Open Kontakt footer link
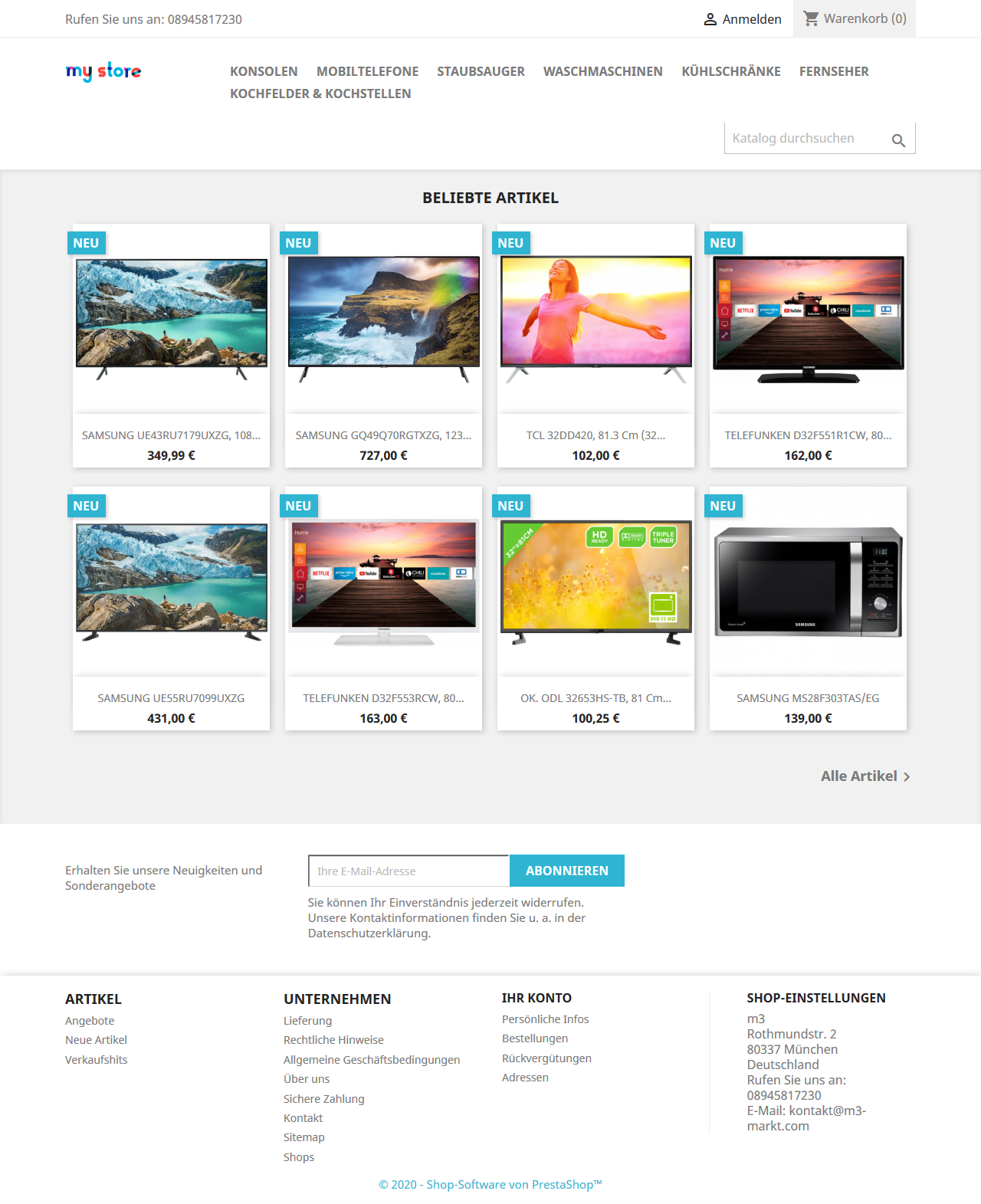Screen dimensions: 981x1204 (x=303, y=1118)
